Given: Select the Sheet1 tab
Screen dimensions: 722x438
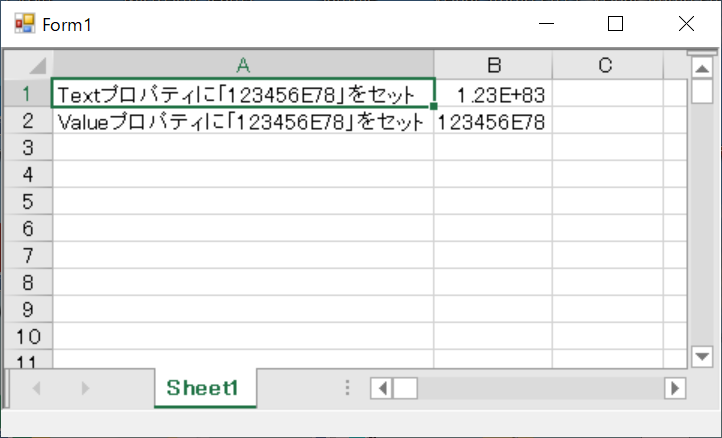Looking at the screenshot, I should point(205,388).
